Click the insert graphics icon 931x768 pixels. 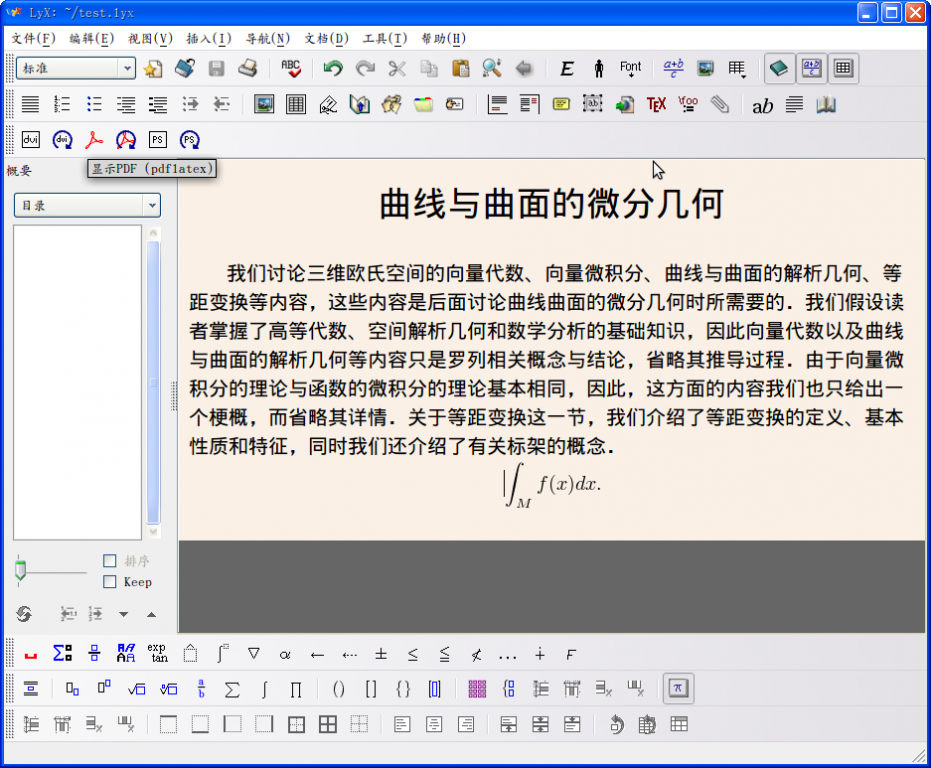pos(264,105)
